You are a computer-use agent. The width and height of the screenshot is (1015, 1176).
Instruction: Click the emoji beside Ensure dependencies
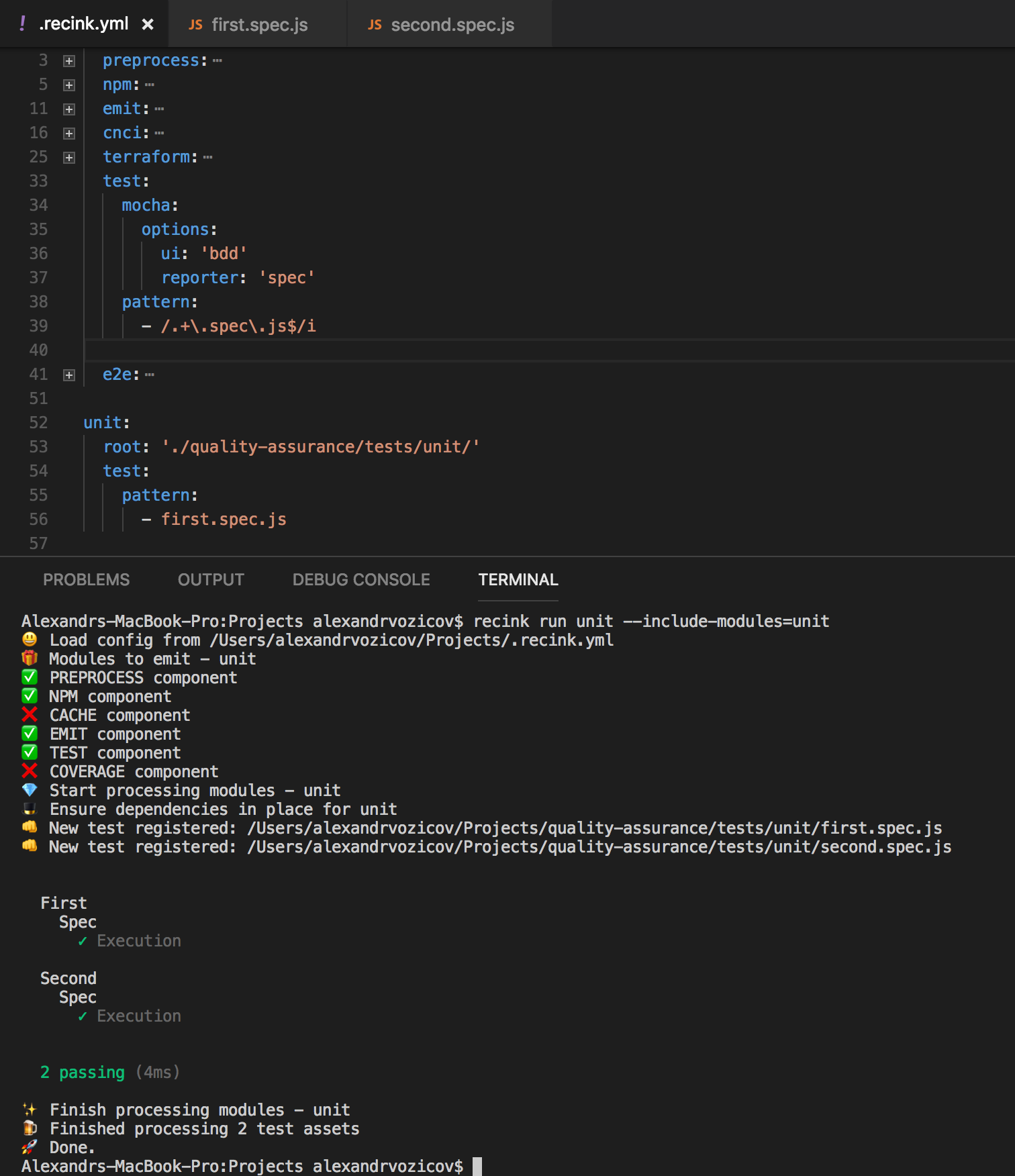[30, 809]
